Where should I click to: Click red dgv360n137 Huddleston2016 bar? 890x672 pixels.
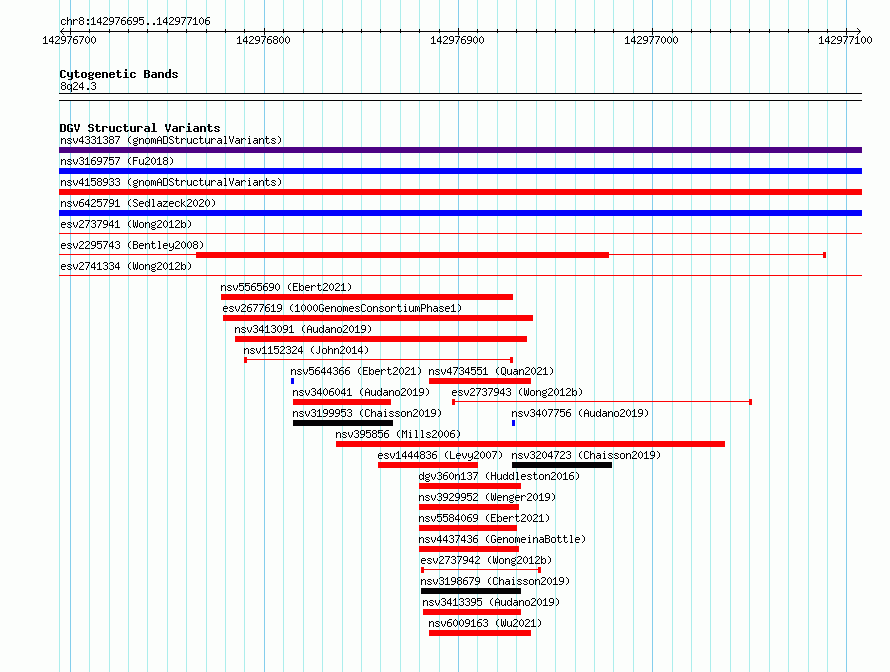click(470, 486)
